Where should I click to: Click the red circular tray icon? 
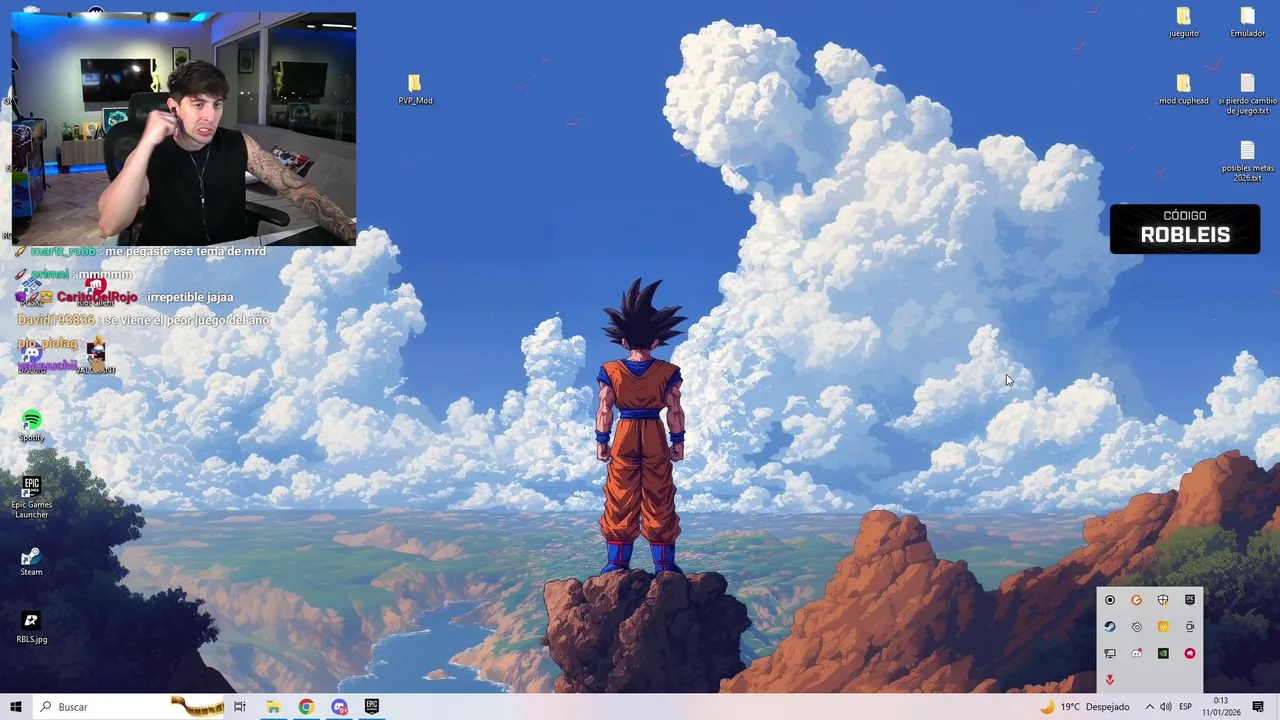coord(1190,653)
